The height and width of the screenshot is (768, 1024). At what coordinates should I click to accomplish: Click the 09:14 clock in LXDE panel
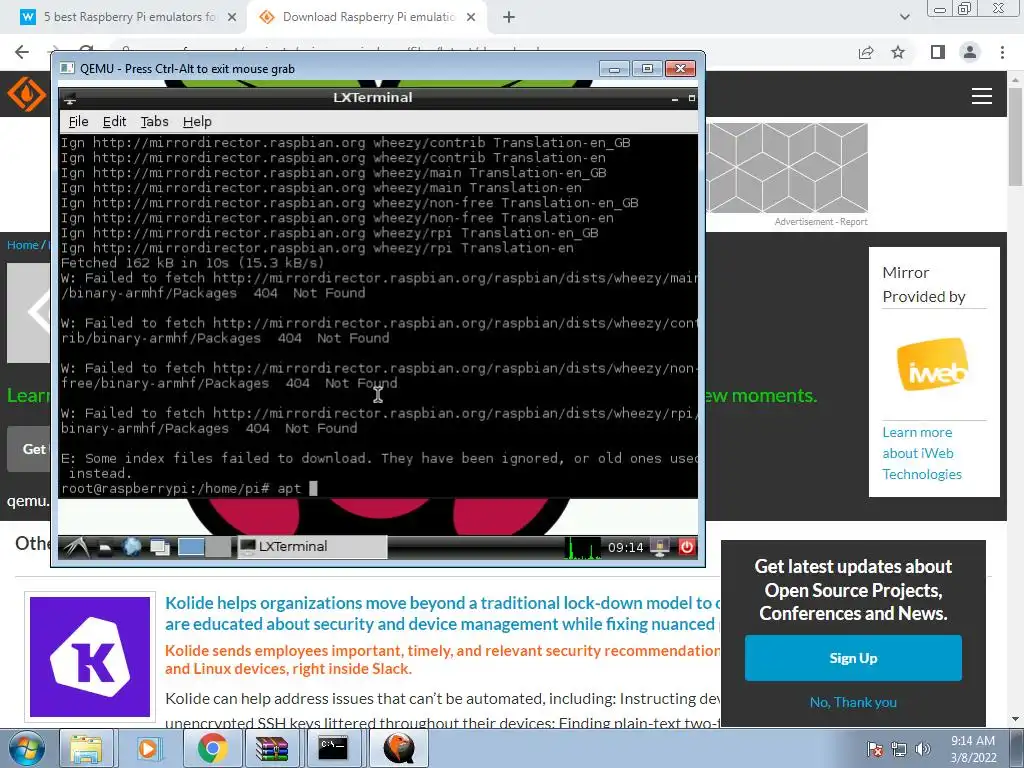(625, 547)
